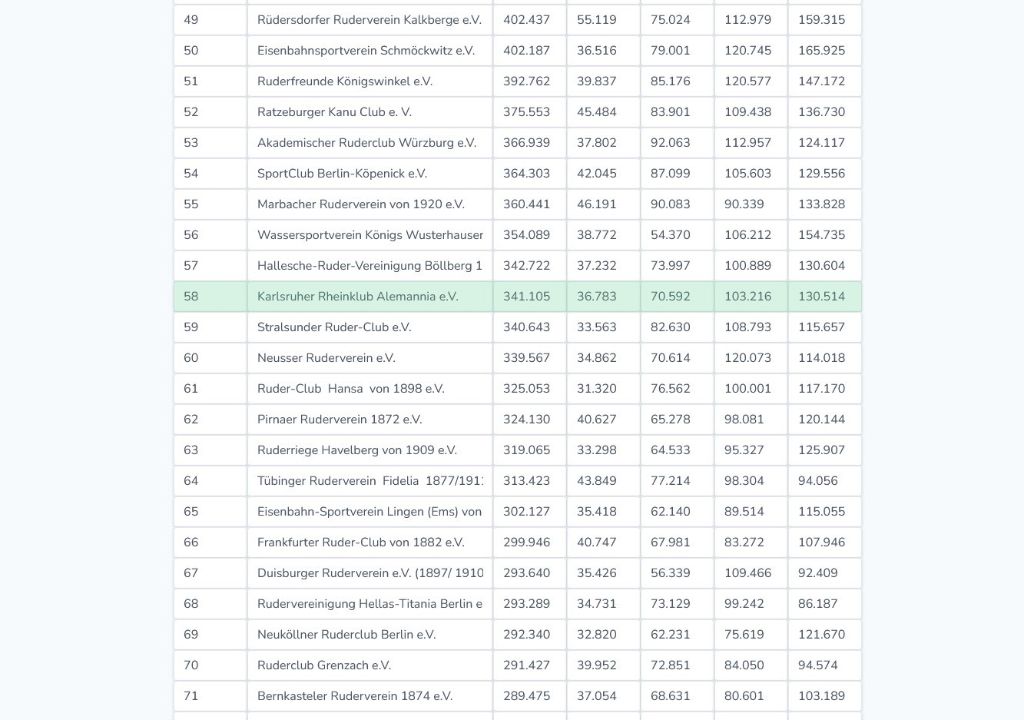Viewport: 1024px width, 720px height.
Task: Select Eisenbahn-Sportverein Lingen (Ems) name
Action: click(x=370, y=511)
